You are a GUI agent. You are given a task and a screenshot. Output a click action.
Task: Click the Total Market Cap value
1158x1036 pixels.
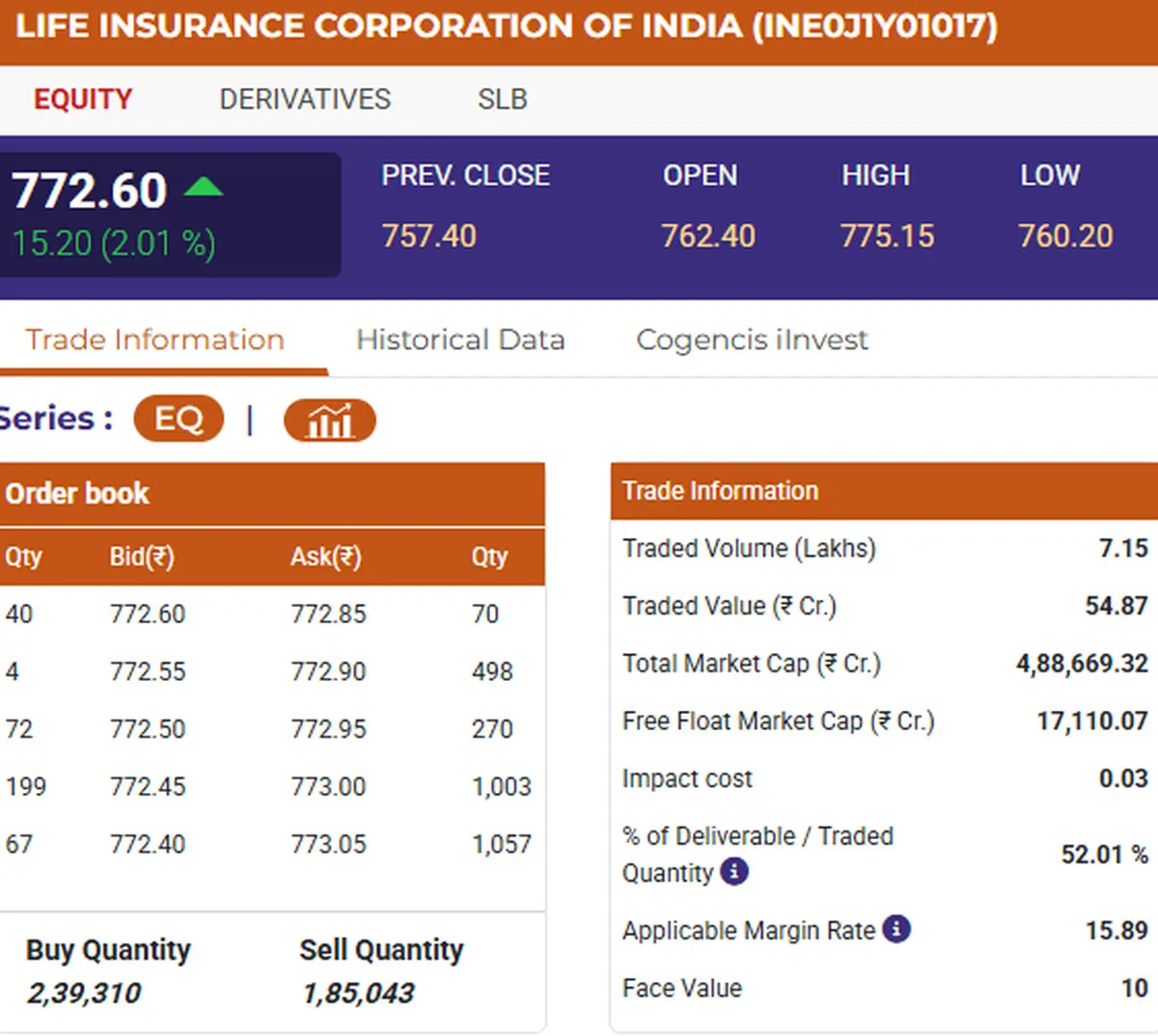(x=1082, y=664)
